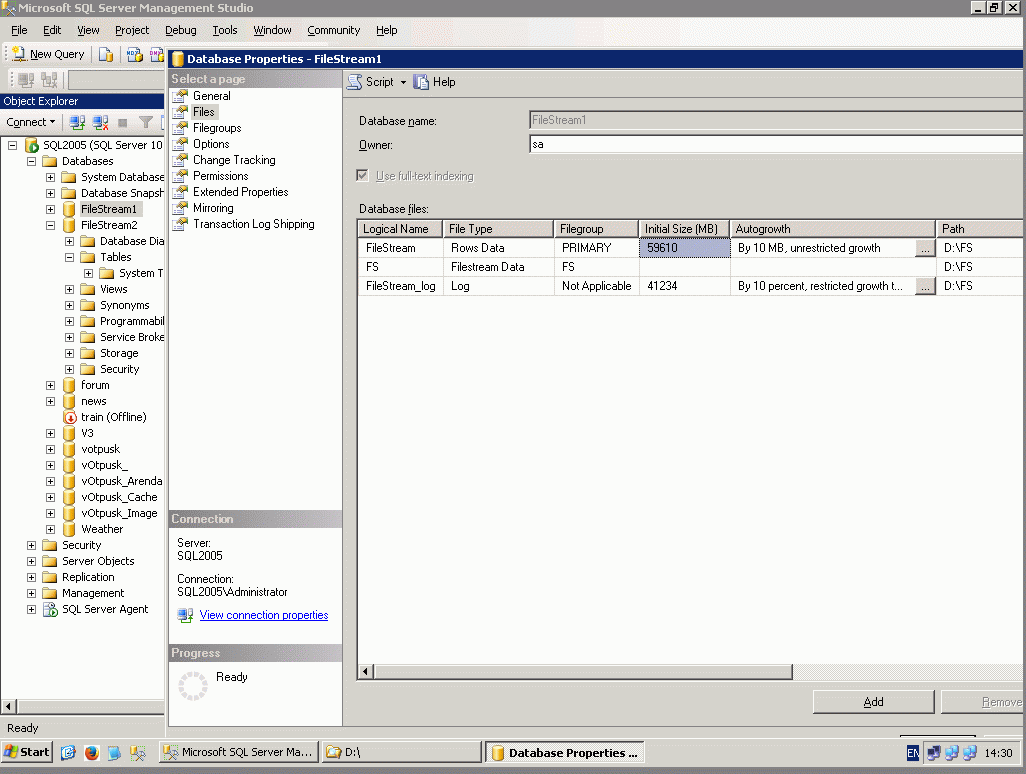Image resolution: width=1026 pixels, height=774 pixels.
Task: Click the view connection properties icon
Action: (x=185, y=615)
